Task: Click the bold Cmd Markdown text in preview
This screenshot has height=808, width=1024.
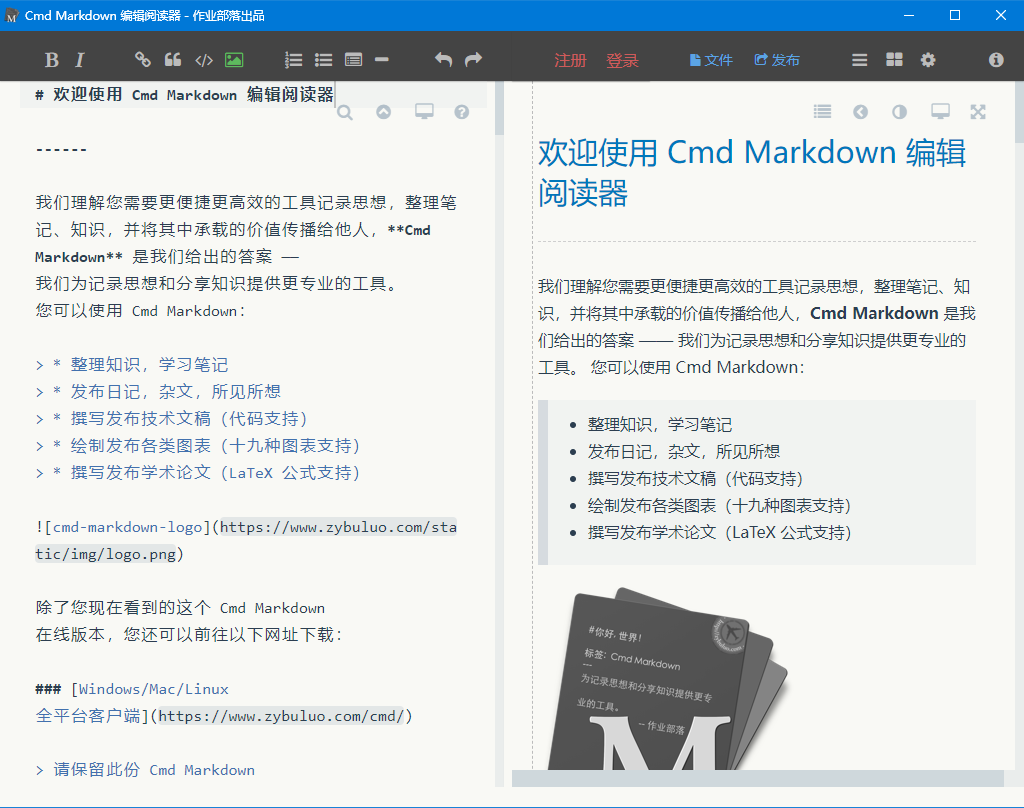Action: point(874,314)
